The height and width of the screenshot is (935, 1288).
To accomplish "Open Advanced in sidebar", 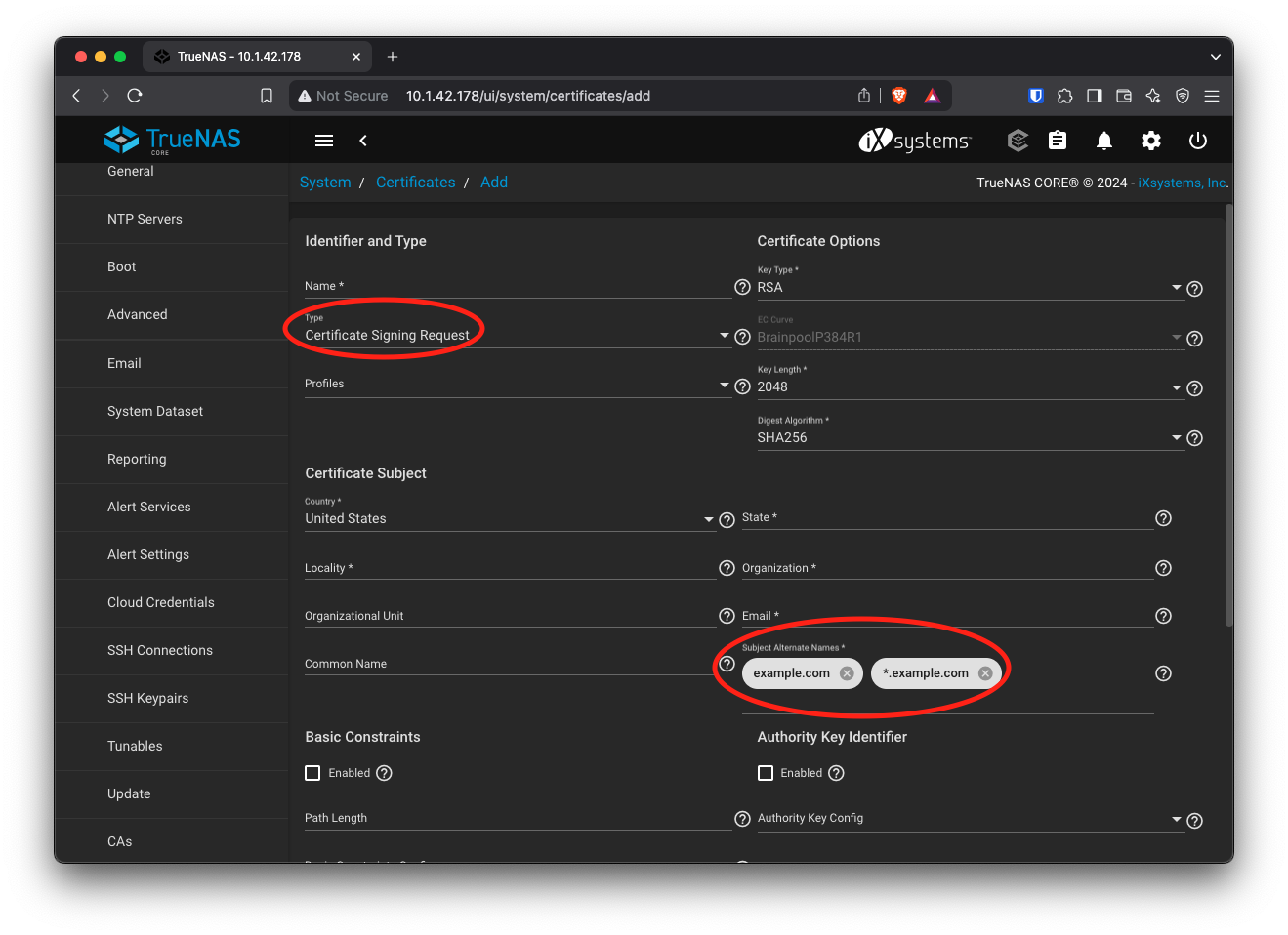I will (x=172, y=314).
